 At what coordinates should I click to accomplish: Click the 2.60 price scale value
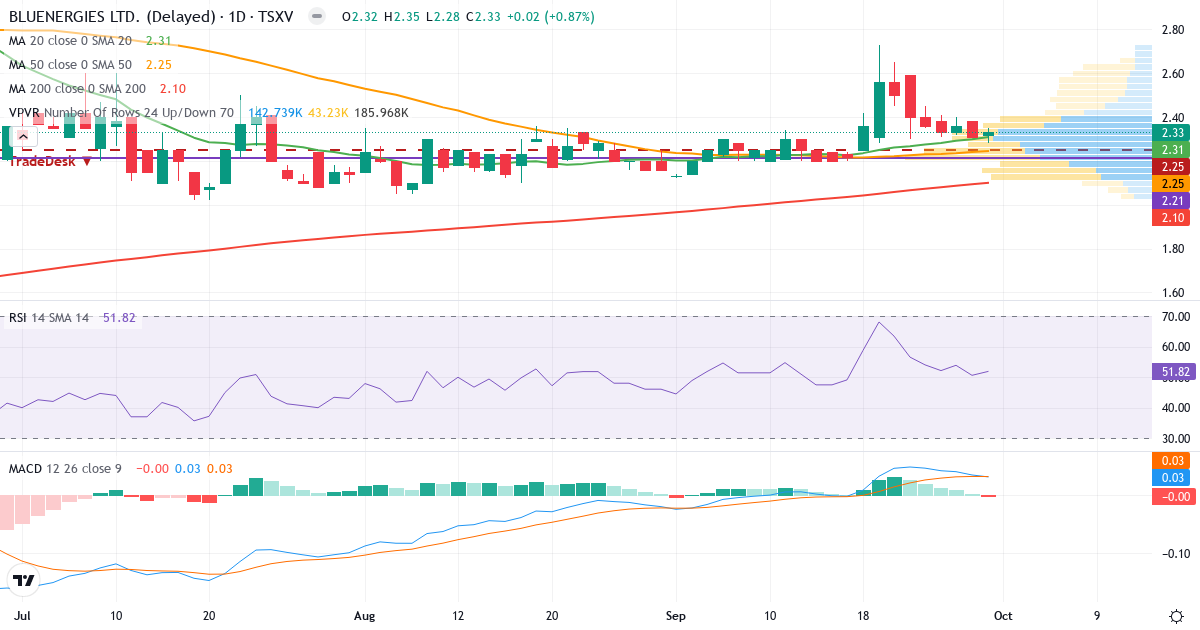(x=1173, y=74)
